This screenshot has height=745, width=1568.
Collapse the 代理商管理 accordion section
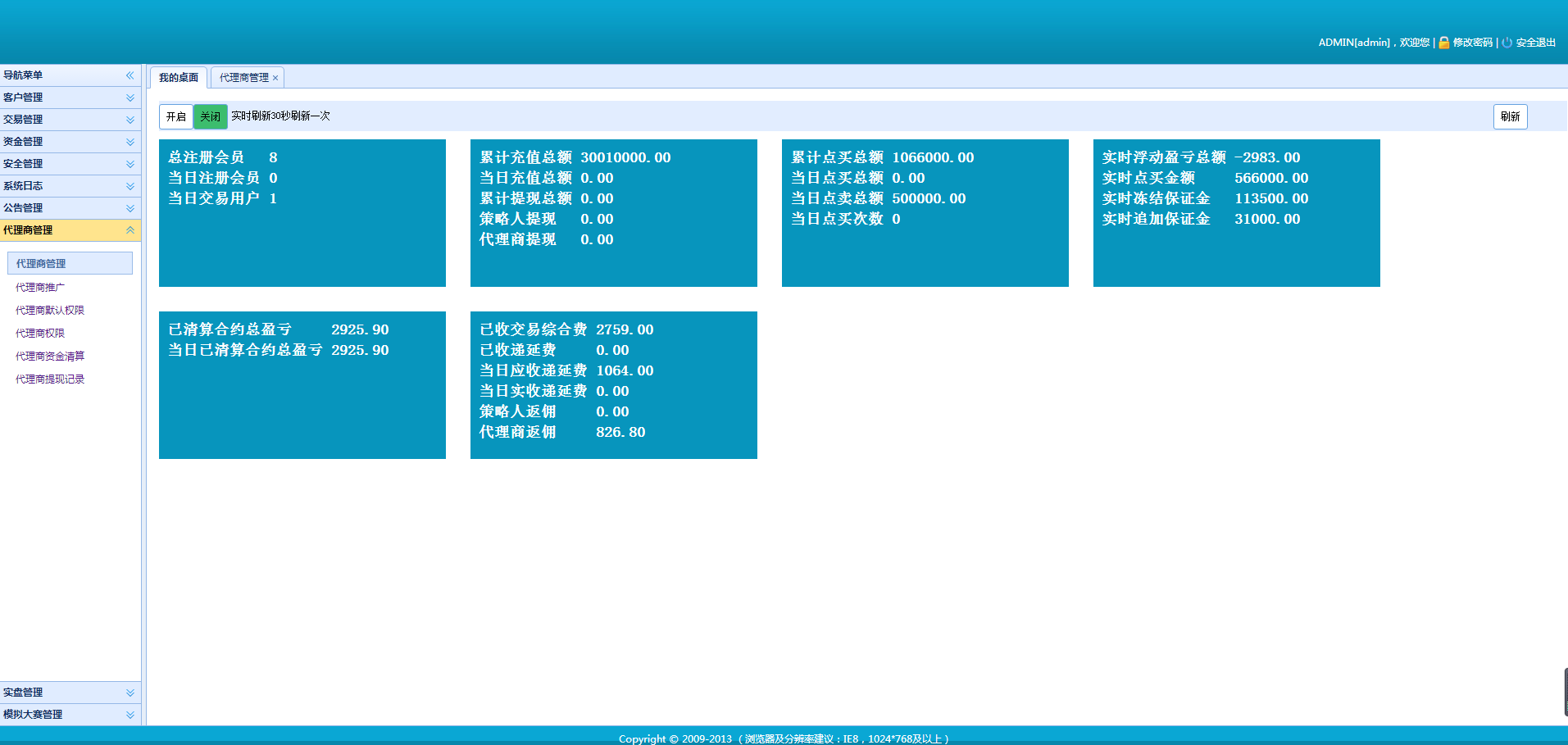(70, 230)
